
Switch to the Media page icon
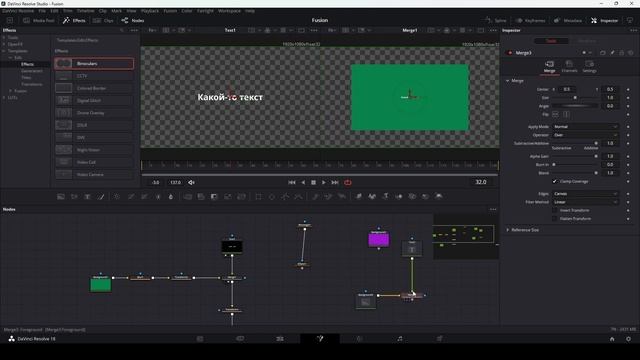tap(200, 339)
